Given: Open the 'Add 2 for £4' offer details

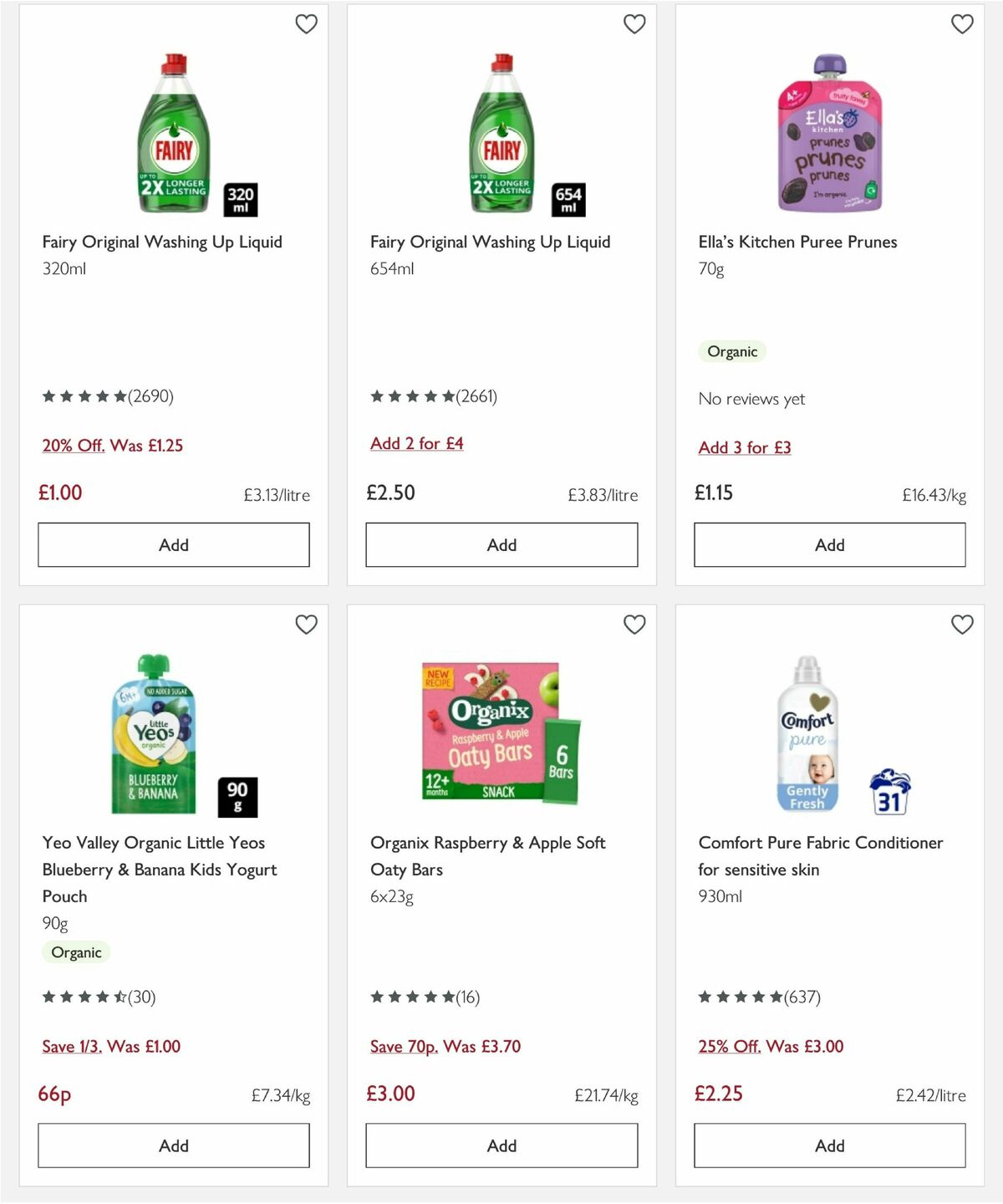Looking at the screenshot, I should point(416,443).
